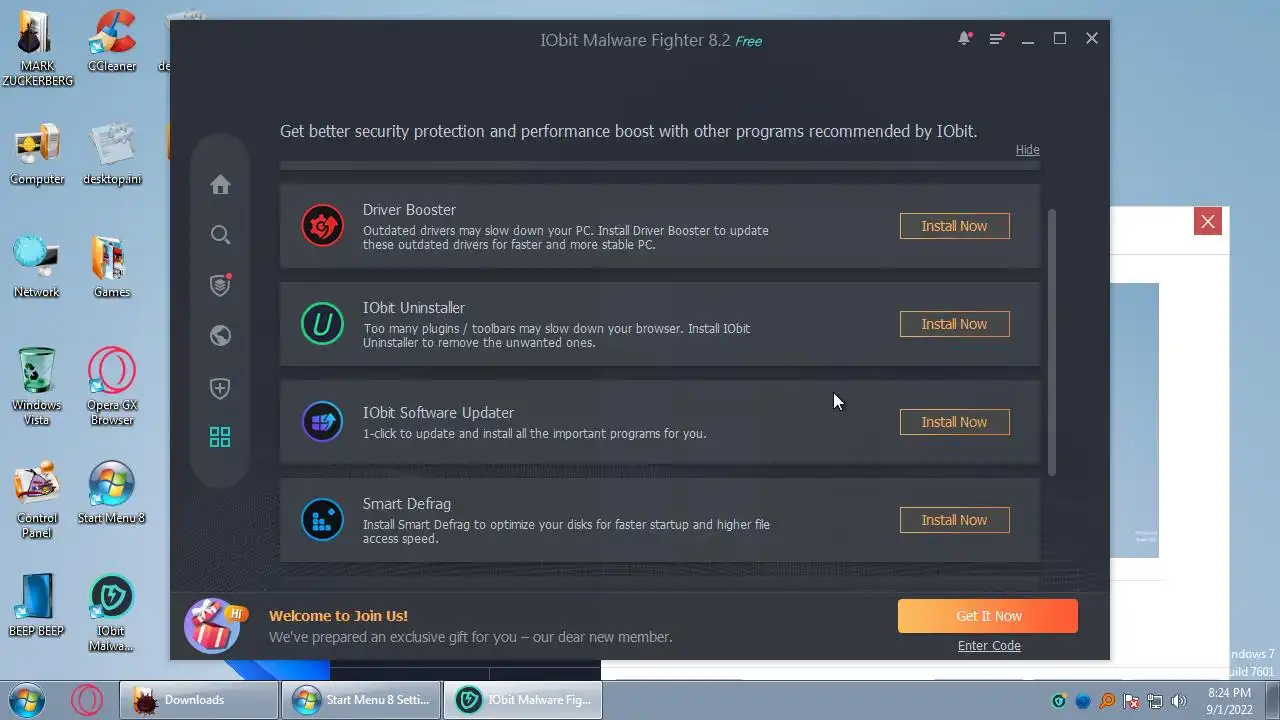Viewport: 1280px width, 720px height.
Task: Click the IObit Uninstaller product icon
Action: pos(323,324)
